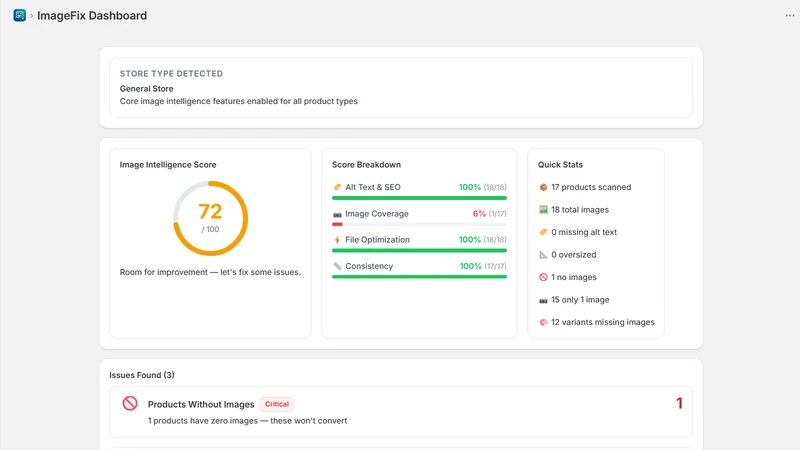Click the Store Type Detected card
Screen dimensions: 800x450
[401, 87]
